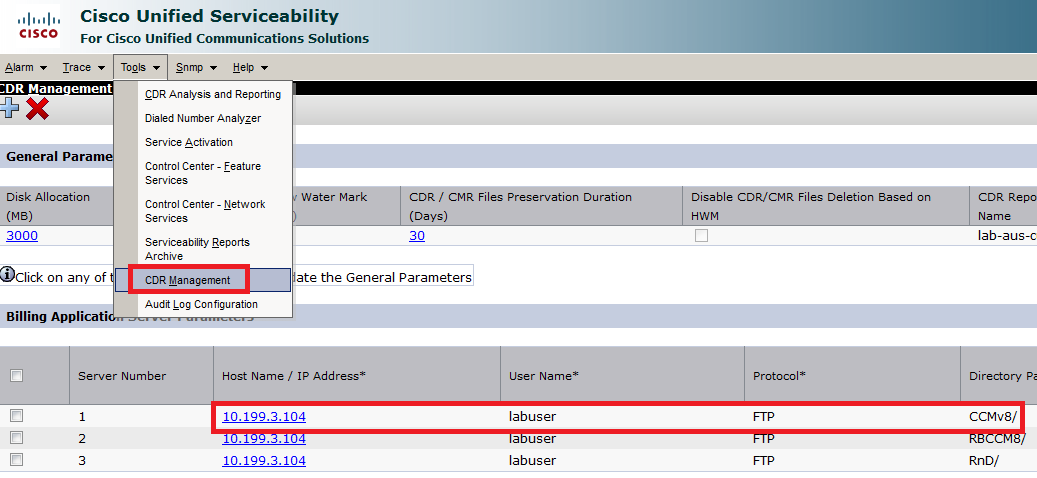Toggle select-all checkbox in billing server header
Image resolution: width=1037 pixels, height=478 pixels.
pyautogui.click(x=17, y=376)
